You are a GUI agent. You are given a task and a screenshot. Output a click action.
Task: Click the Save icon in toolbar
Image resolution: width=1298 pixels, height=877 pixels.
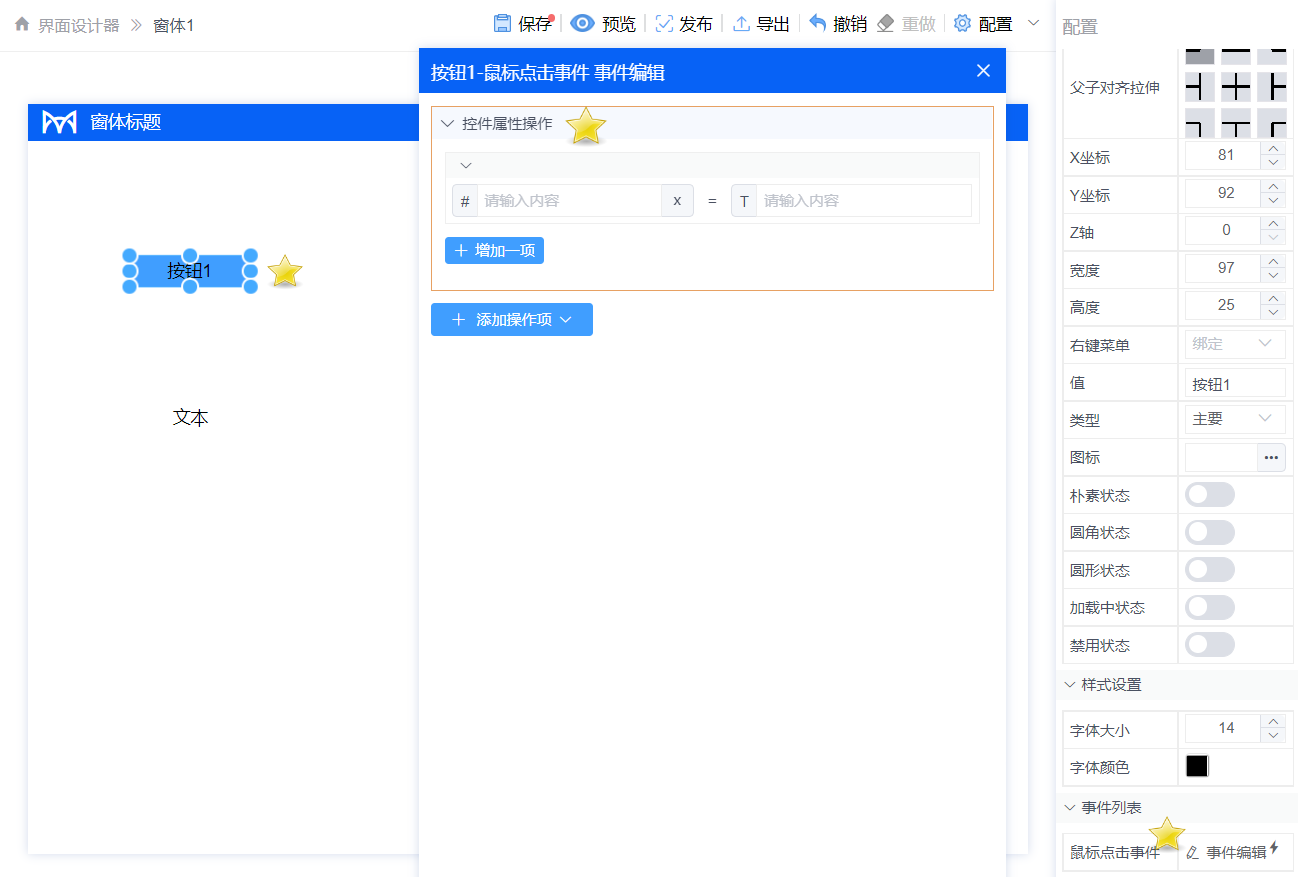503,24
